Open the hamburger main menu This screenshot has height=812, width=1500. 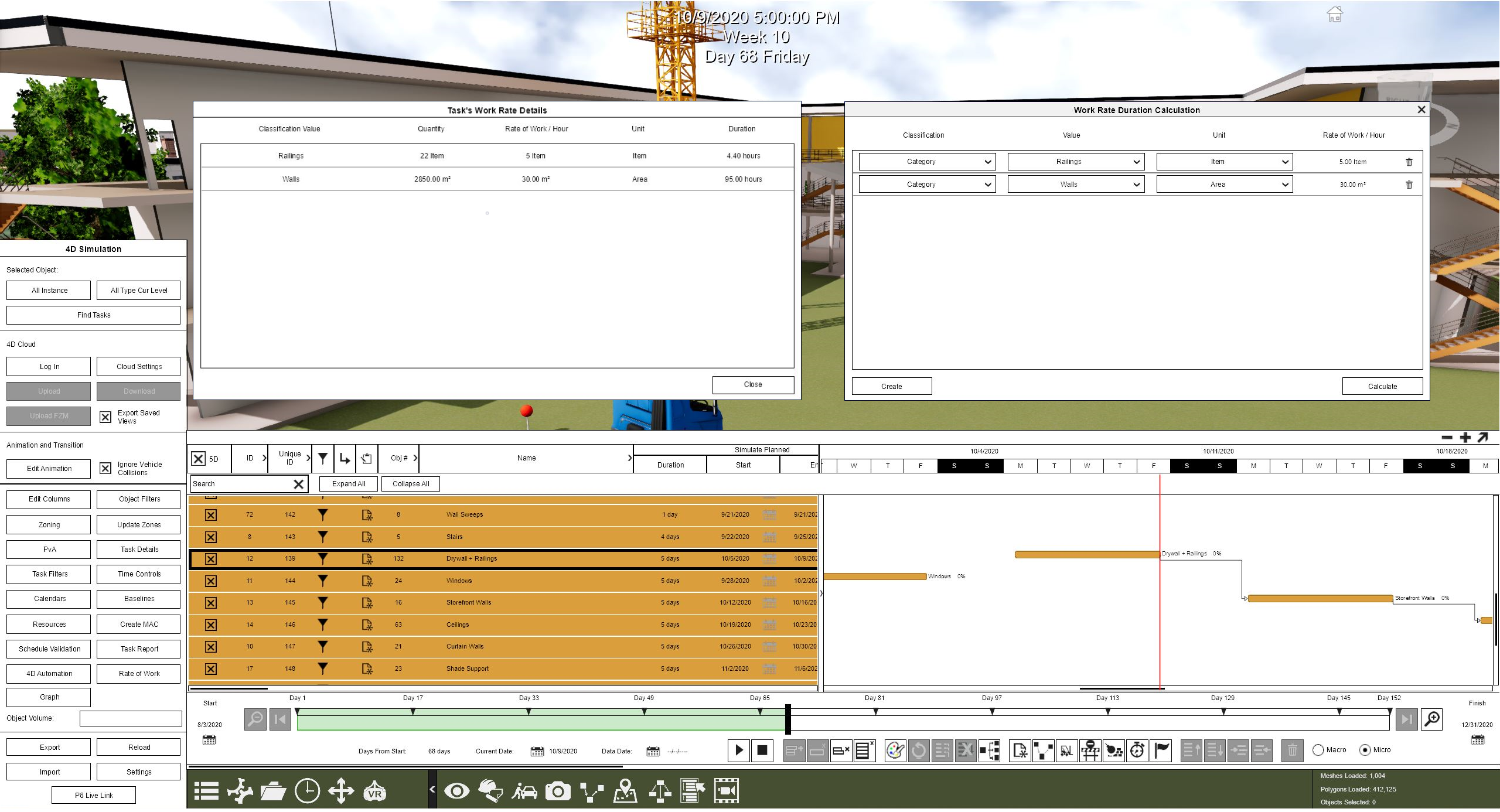(x=206, y=791)
